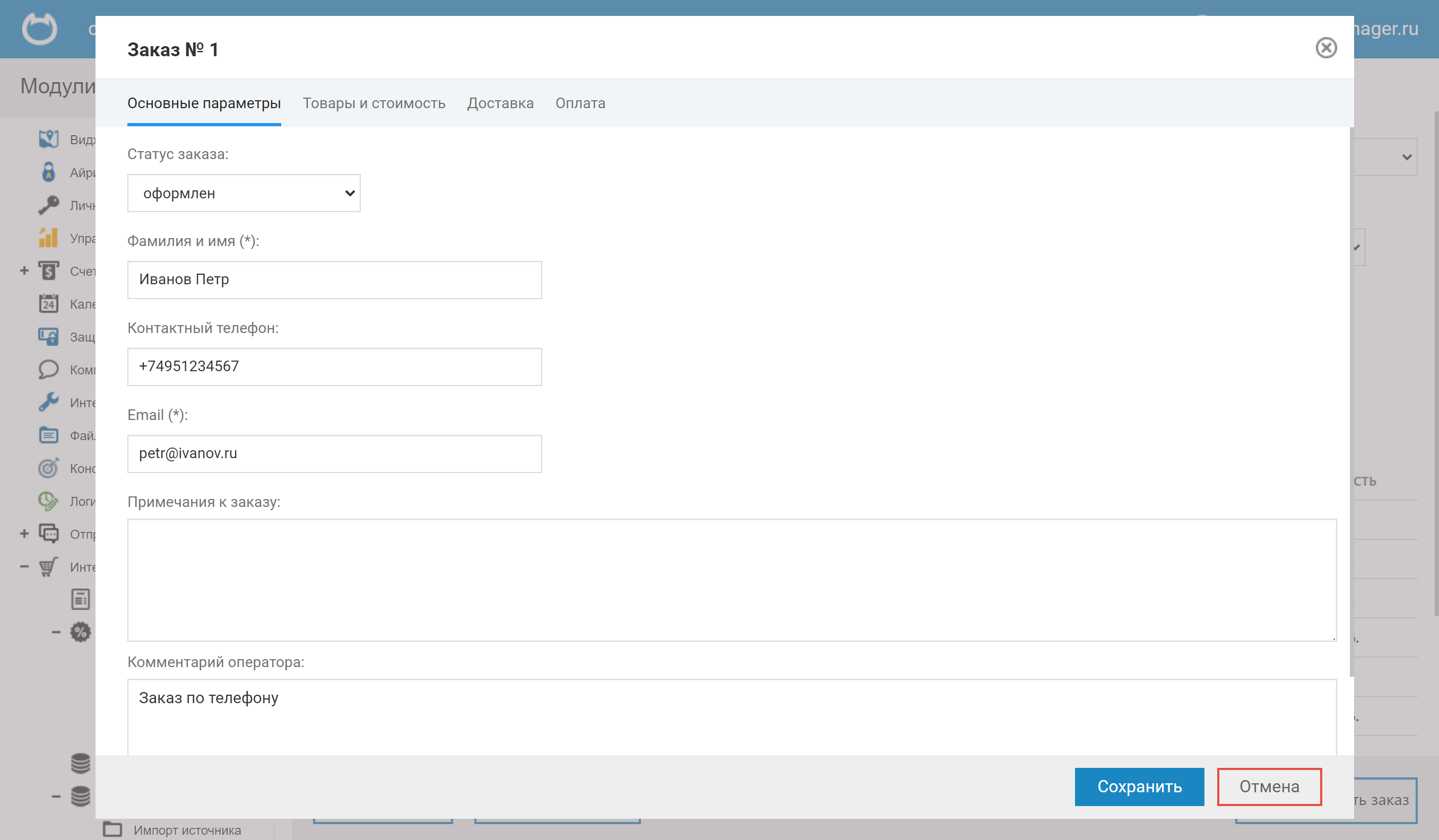1439x840 pixels.
Task: Open the order status dropdown
Action: tap(244, 194)
